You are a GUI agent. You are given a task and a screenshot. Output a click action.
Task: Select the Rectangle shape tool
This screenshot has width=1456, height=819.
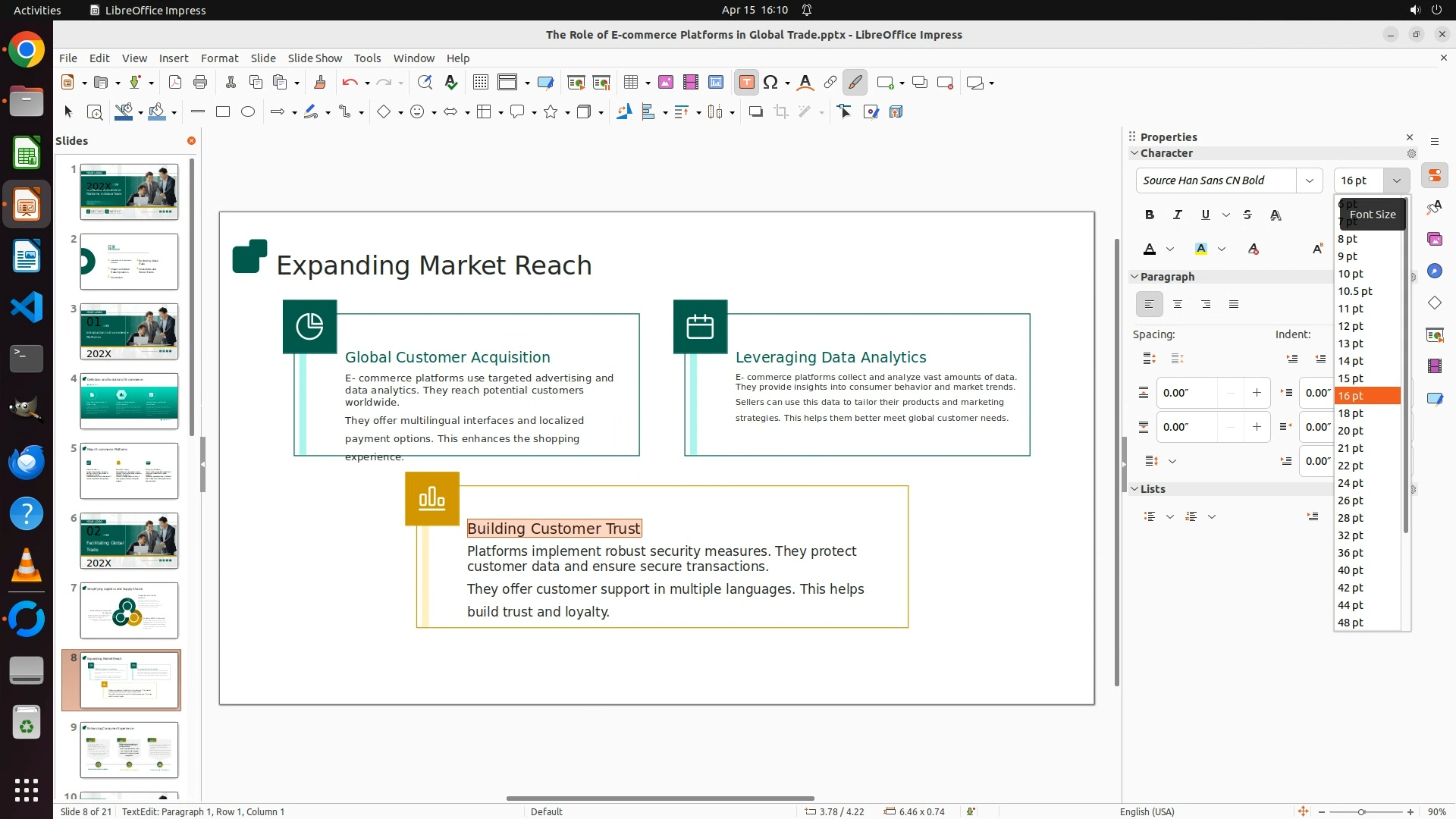(x=222, y=112)
